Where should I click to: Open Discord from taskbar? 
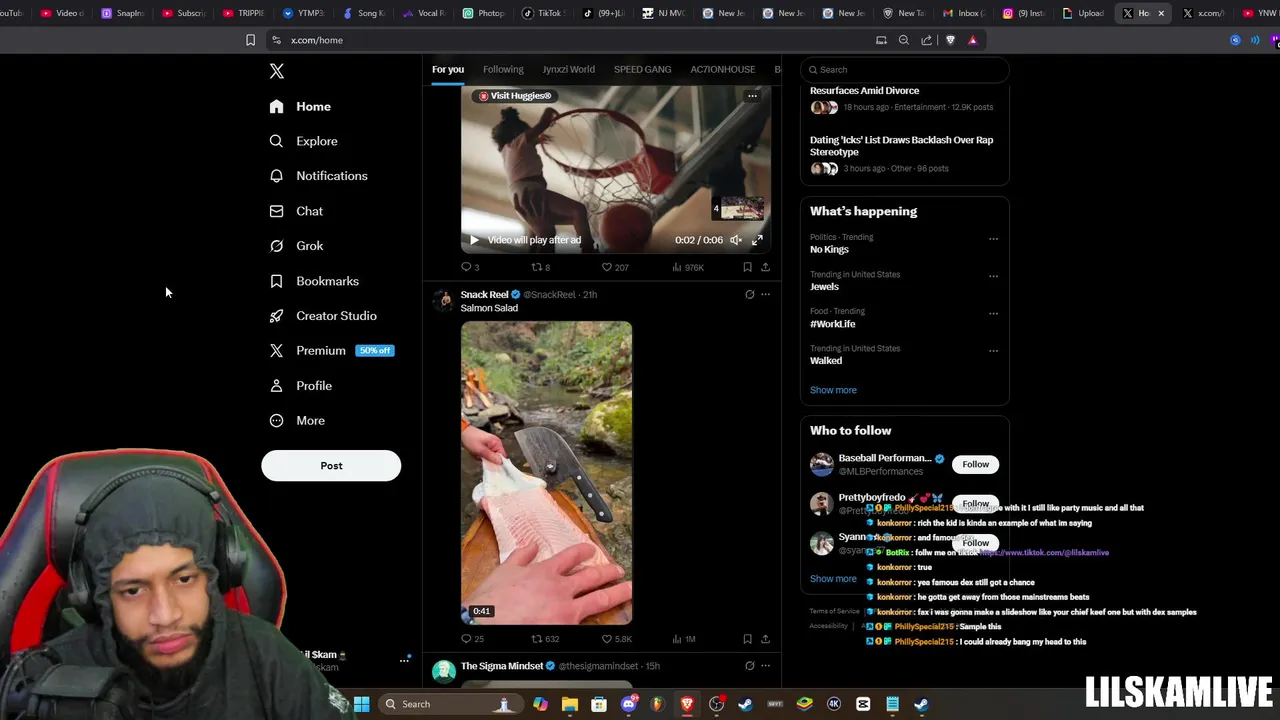pyautogui.click(x=628, y=704)
